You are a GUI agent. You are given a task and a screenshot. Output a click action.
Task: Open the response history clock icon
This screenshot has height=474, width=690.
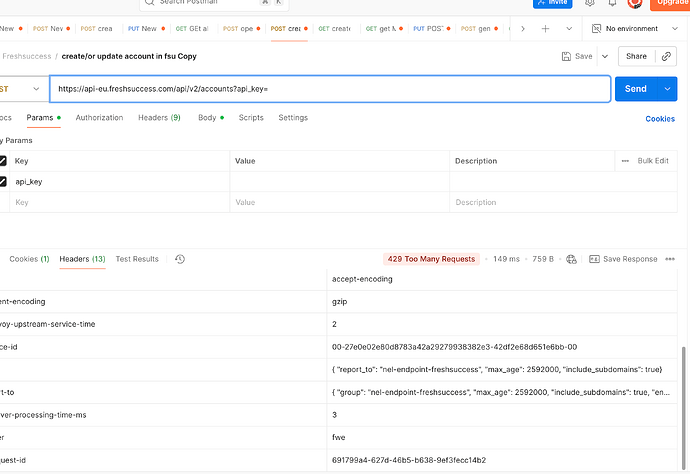point(180,259)
